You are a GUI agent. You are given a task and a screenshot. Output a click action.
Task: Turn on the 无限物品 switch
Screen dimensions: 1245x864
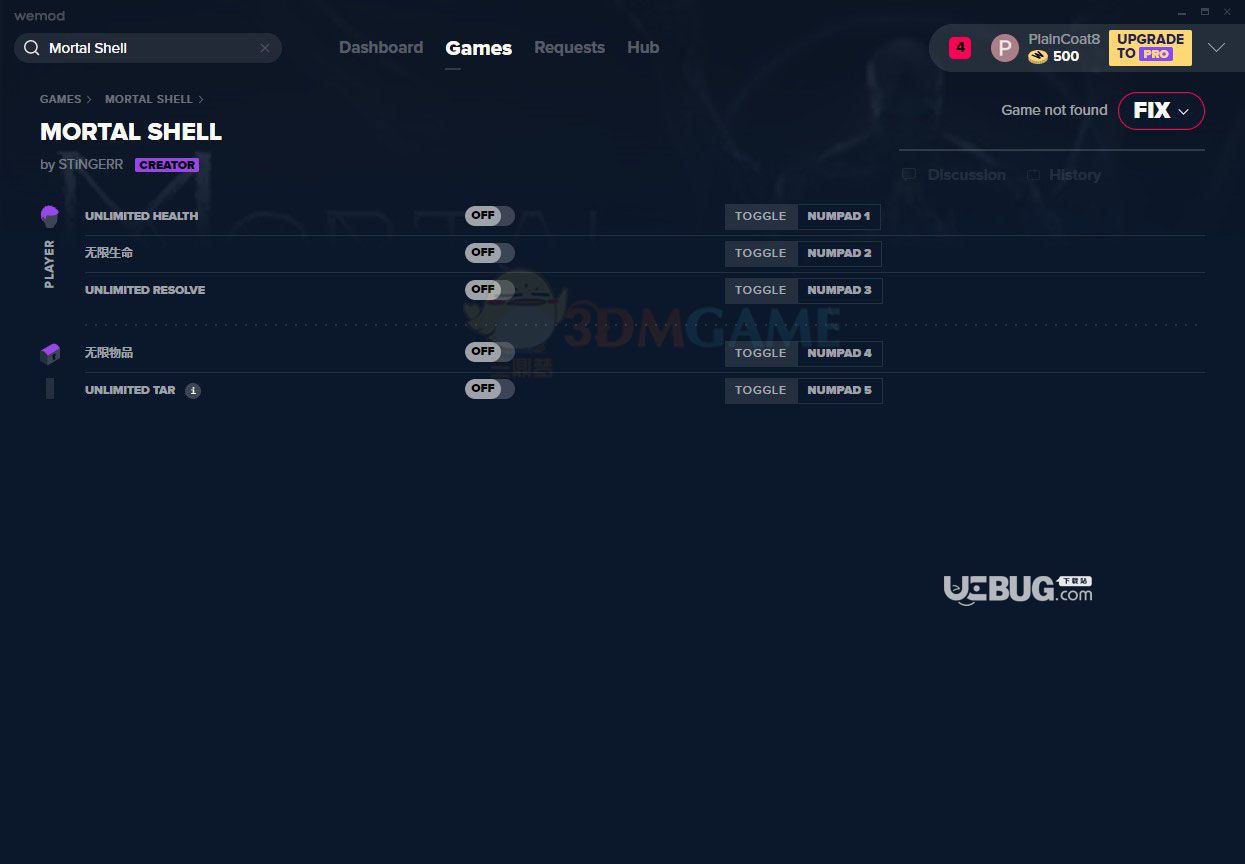(x=490, y=352)
